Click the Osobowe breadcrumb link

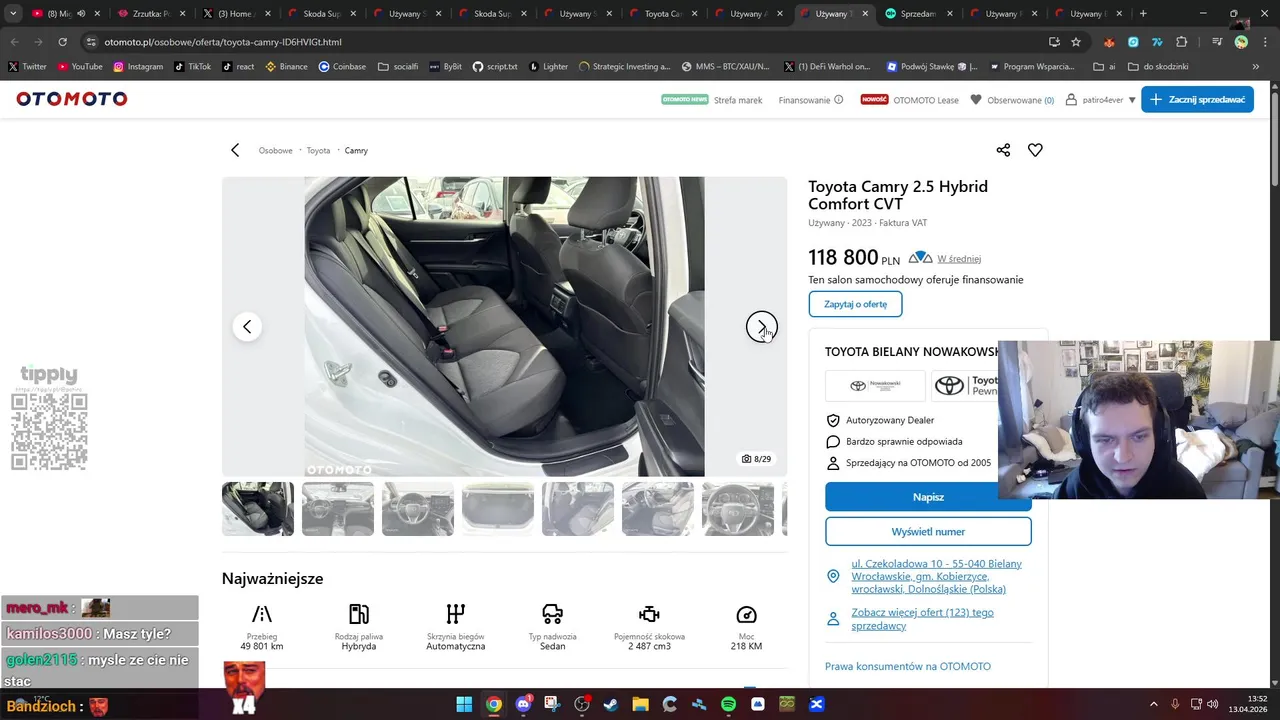tap(275, 150)
